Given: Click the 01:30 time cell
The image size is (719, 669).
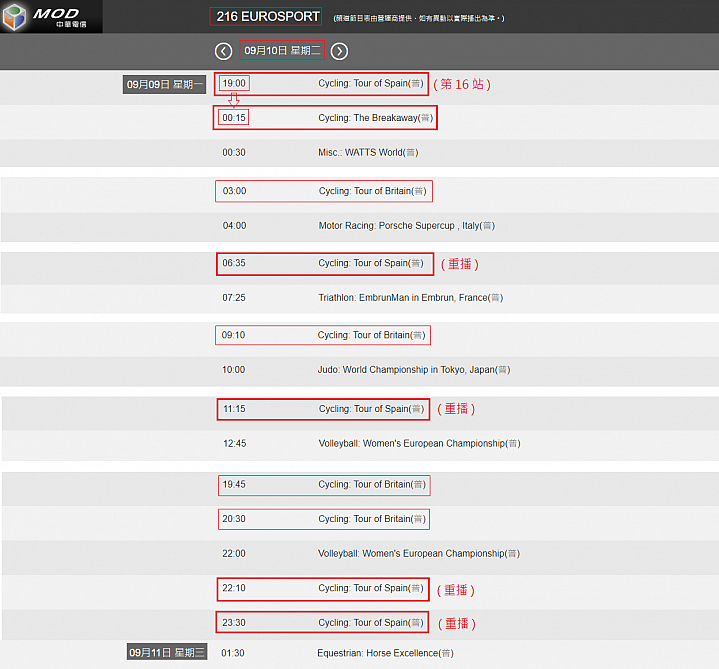Looking at the screenshot, I should coord(233,653).
